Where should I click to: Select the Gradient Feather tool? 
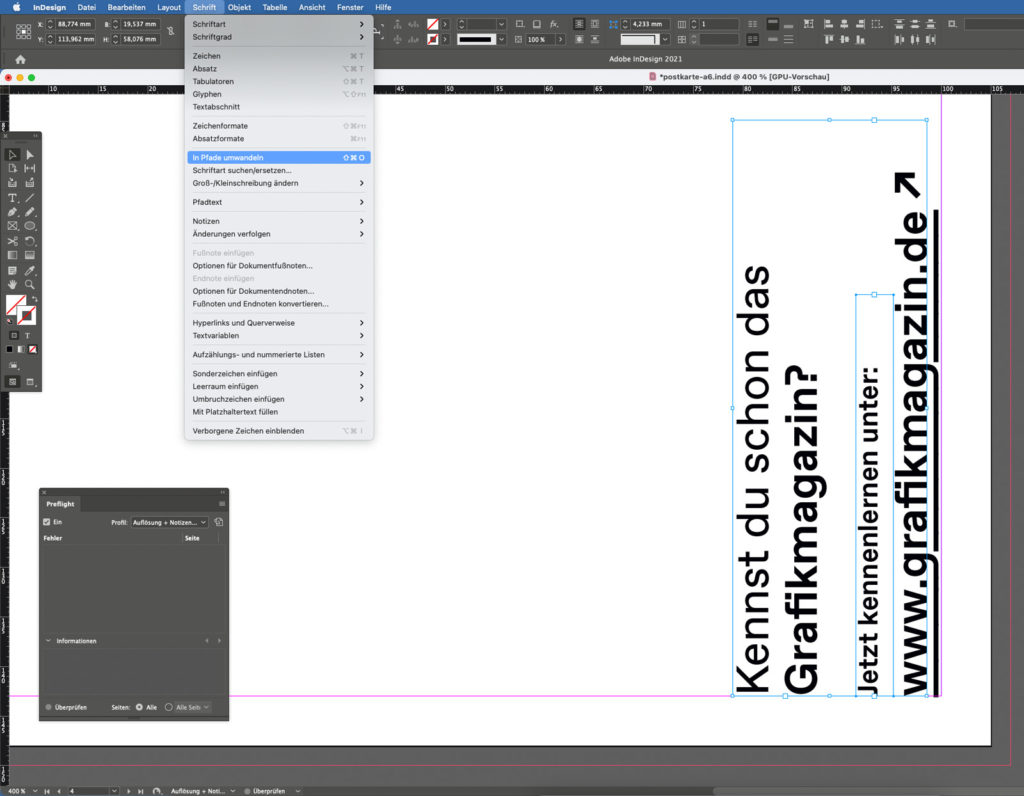tap(30, 255)
